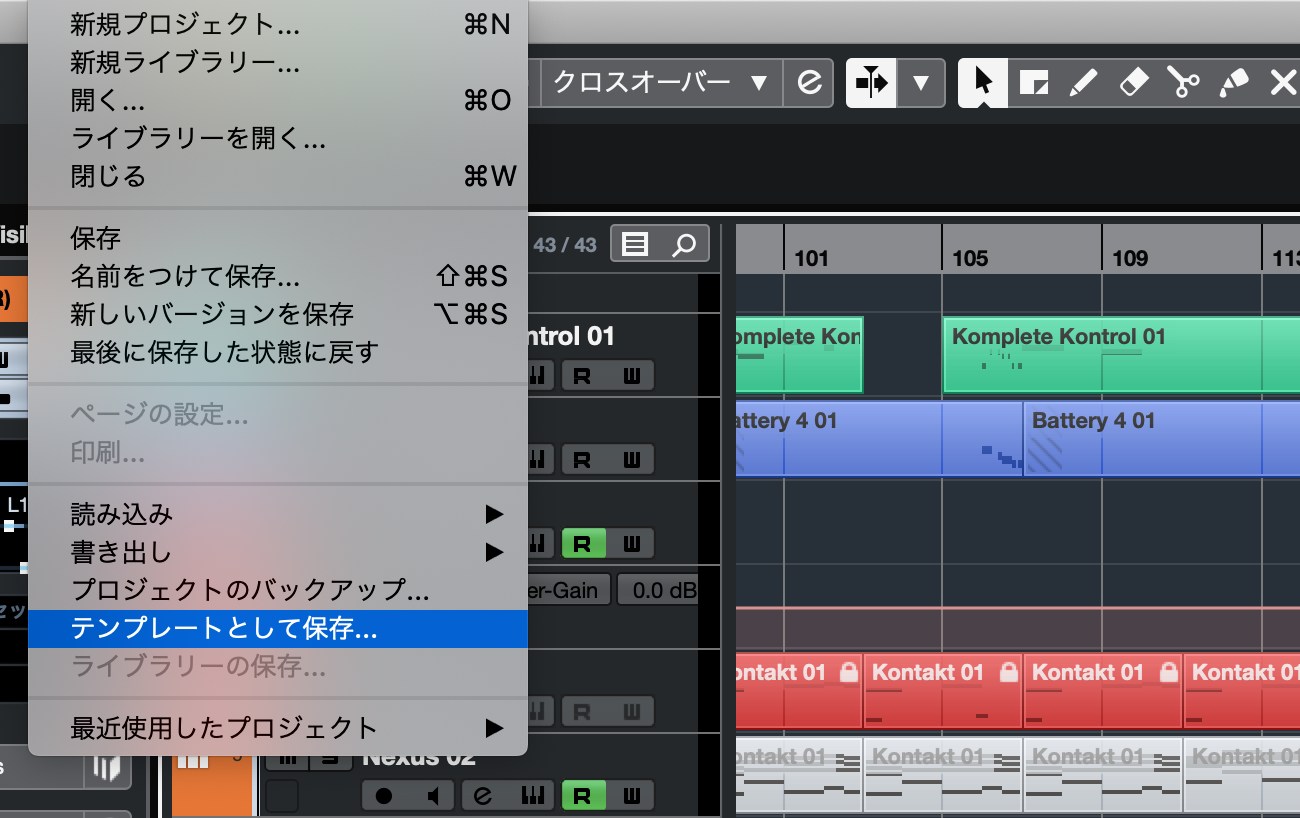This screenshot has width=1300, height=818.
Task: Activate the Glue tool
Action: (x=1233, y=82)
